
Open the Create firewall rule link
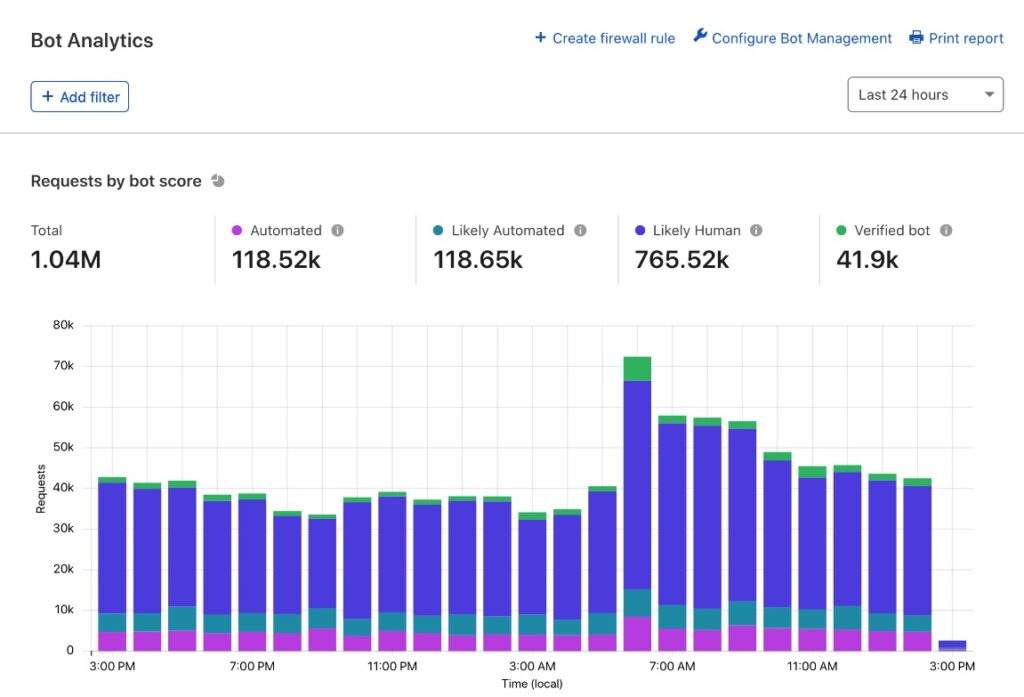[x=613, y=38]
